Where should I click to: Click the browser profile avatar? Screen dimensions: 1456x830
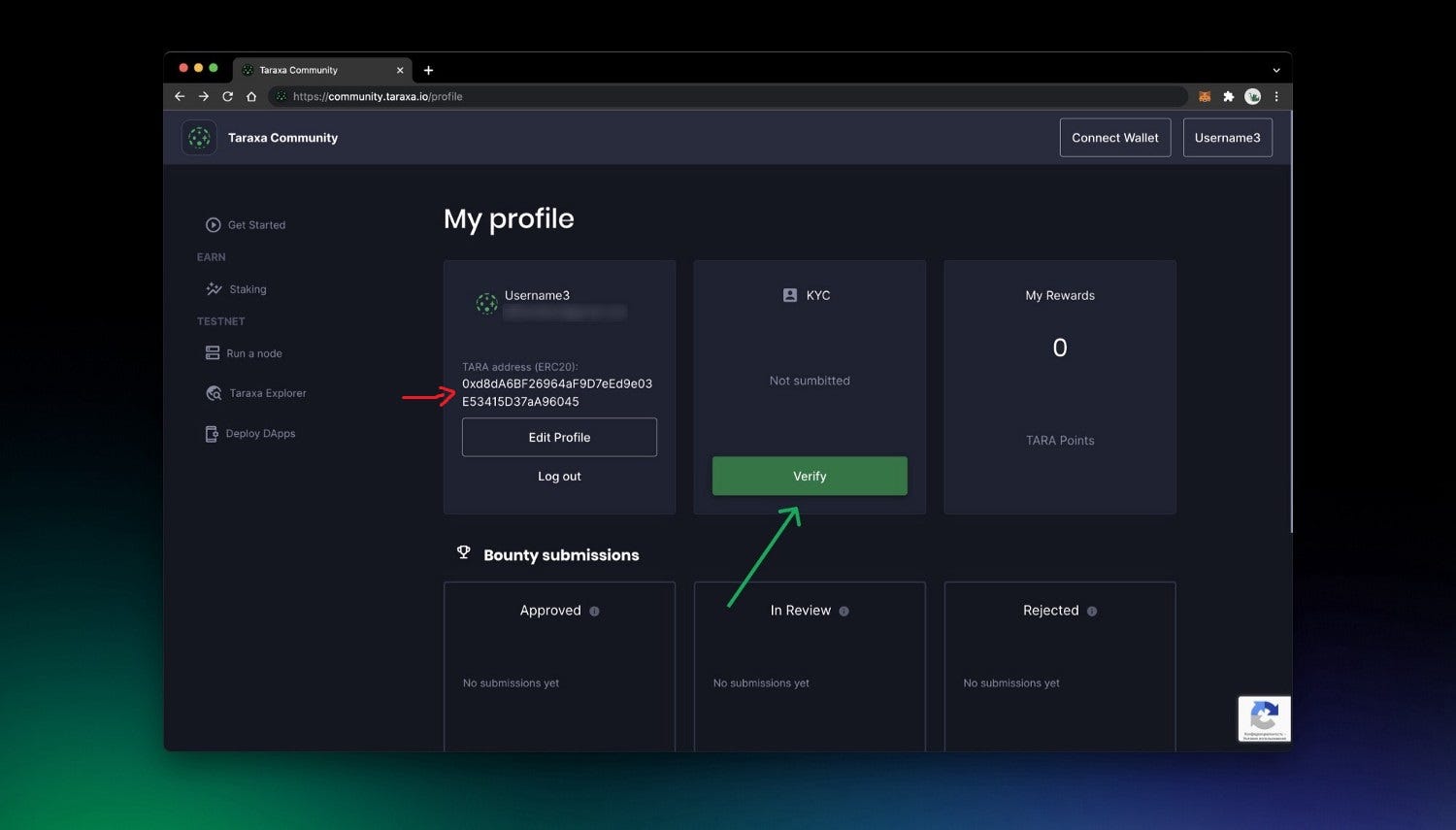click(1253, 96)
